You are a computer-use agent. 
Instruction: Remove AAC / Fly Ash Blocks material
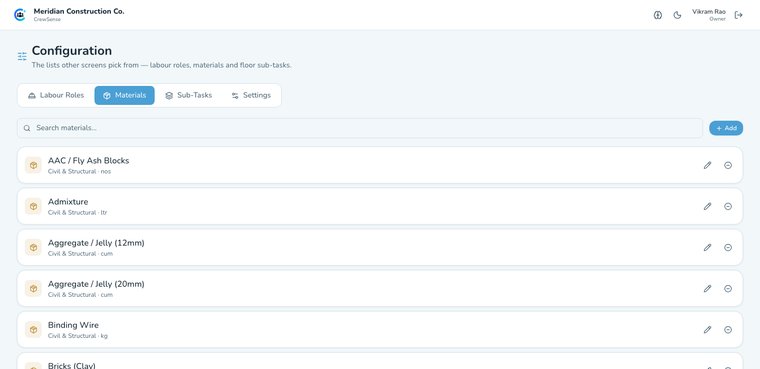pos(728,165)
